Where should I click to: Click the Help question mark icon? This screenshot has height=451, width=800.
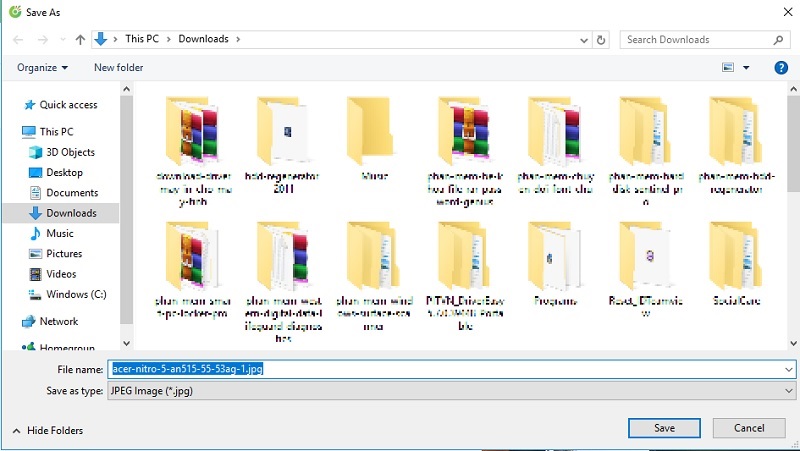[781, 67]
